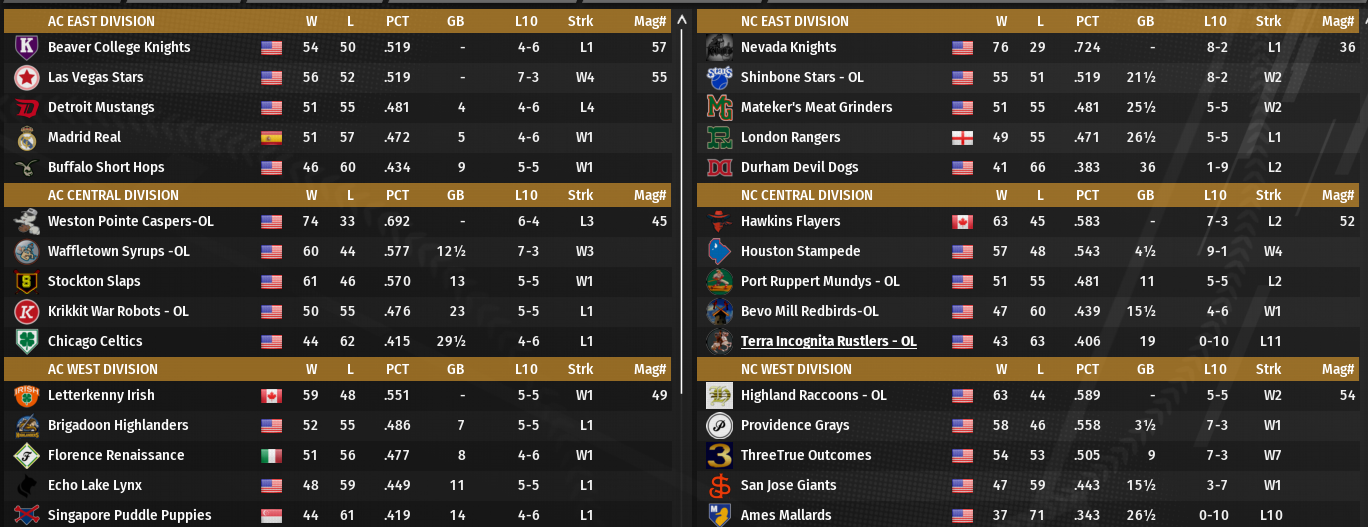Click the Providence Grays team logo
Viewport: 1368px width, 527px height.
tap(719, 425)
